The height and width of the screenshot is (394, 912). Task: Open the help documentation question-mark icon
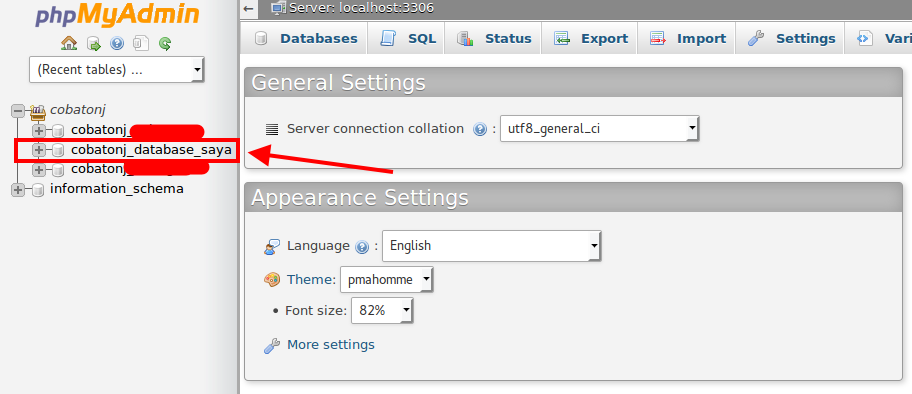[117, 44]
